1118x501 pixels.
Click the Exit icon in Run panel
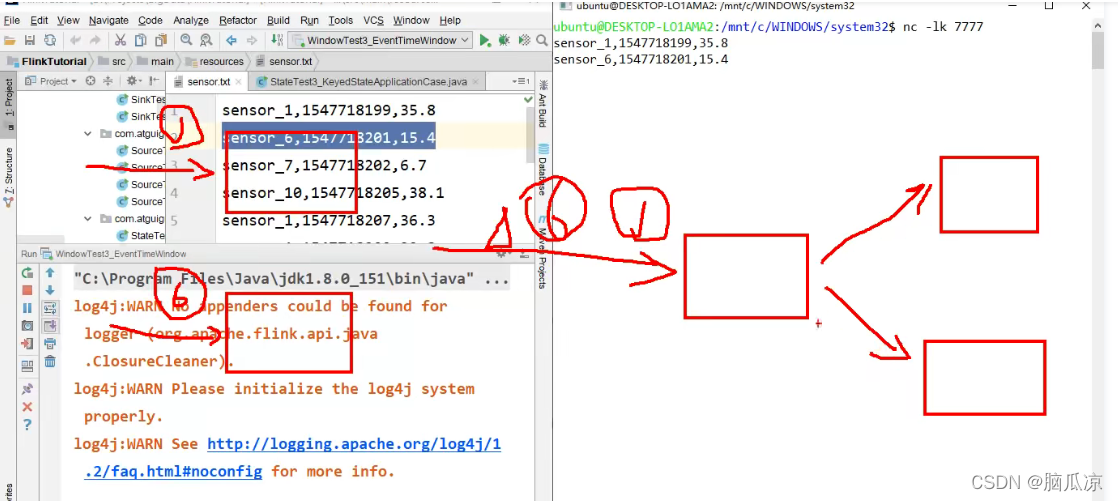[x=27, y=344]
